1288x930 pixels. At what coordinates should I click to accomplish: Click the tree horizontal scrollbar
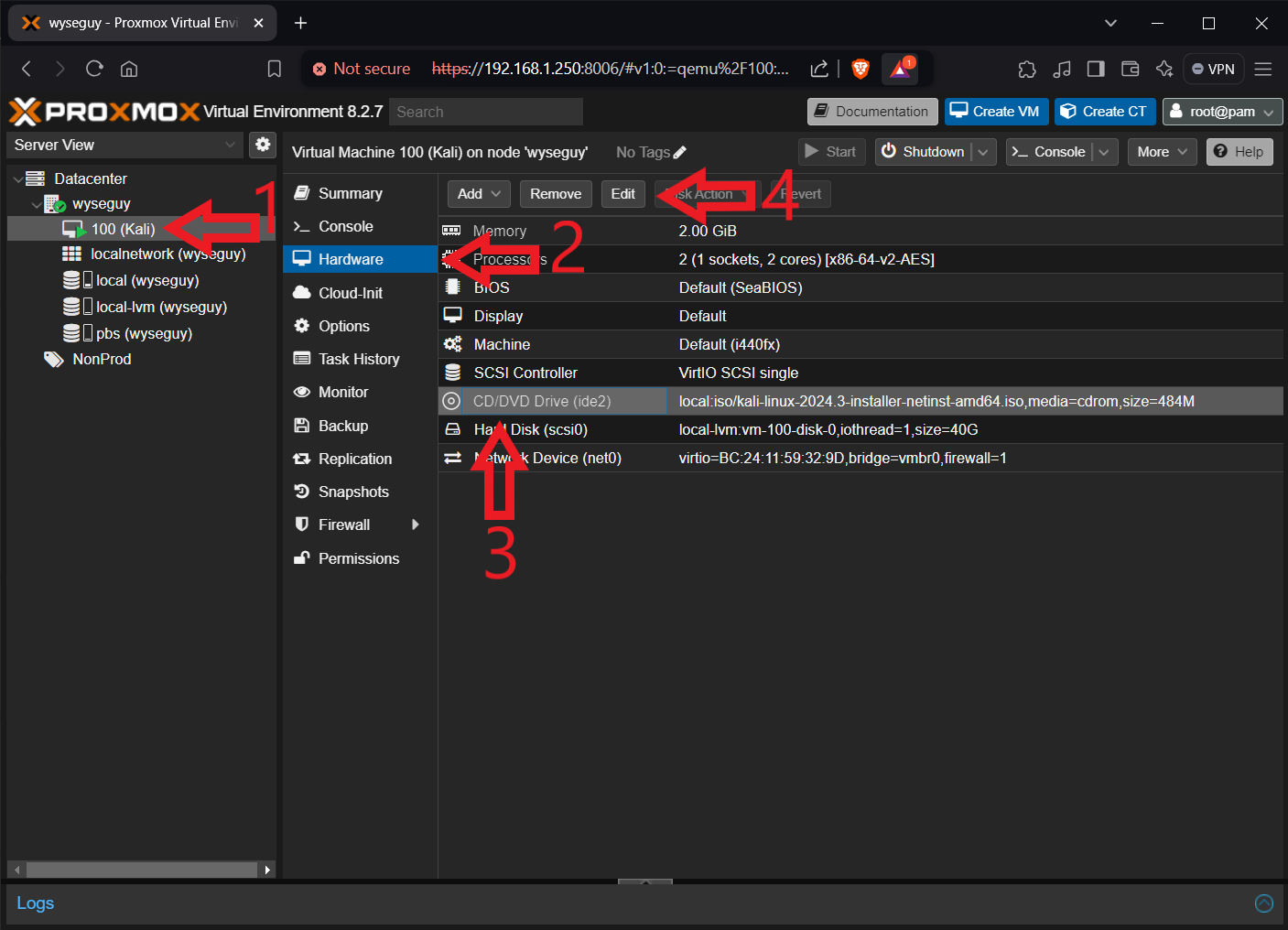142,870
